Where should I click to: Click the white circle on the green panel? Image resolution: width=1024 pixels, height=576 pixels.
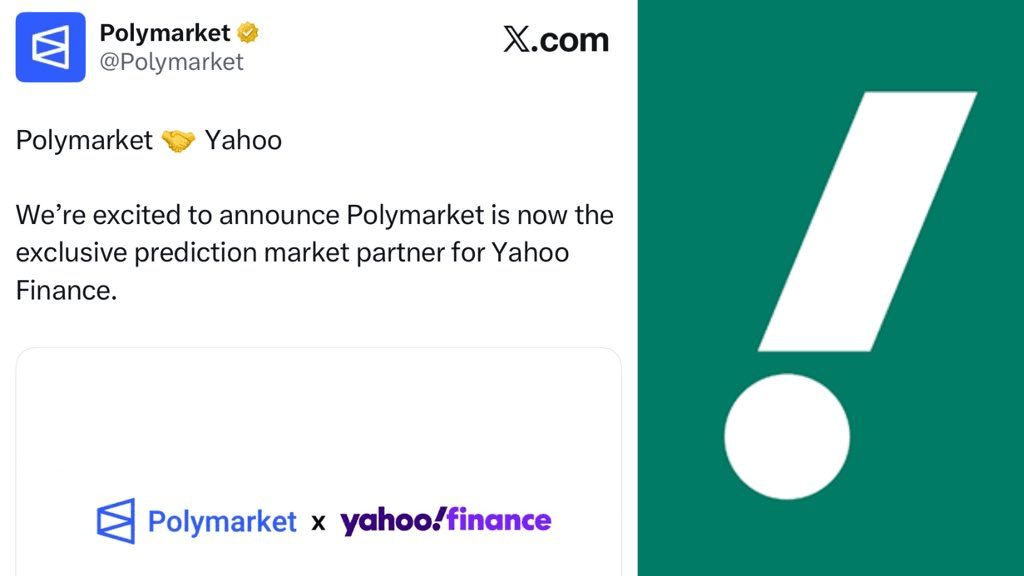(787, 436)
